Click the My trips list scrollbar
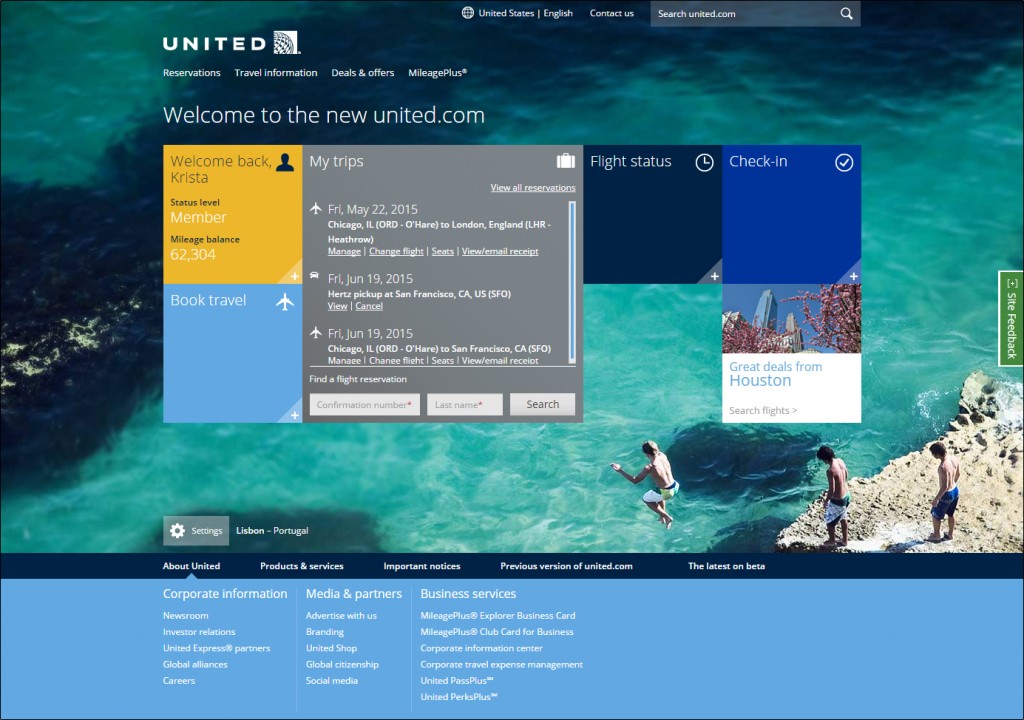This screenshot has height=720, width=1024. (572, 281)
